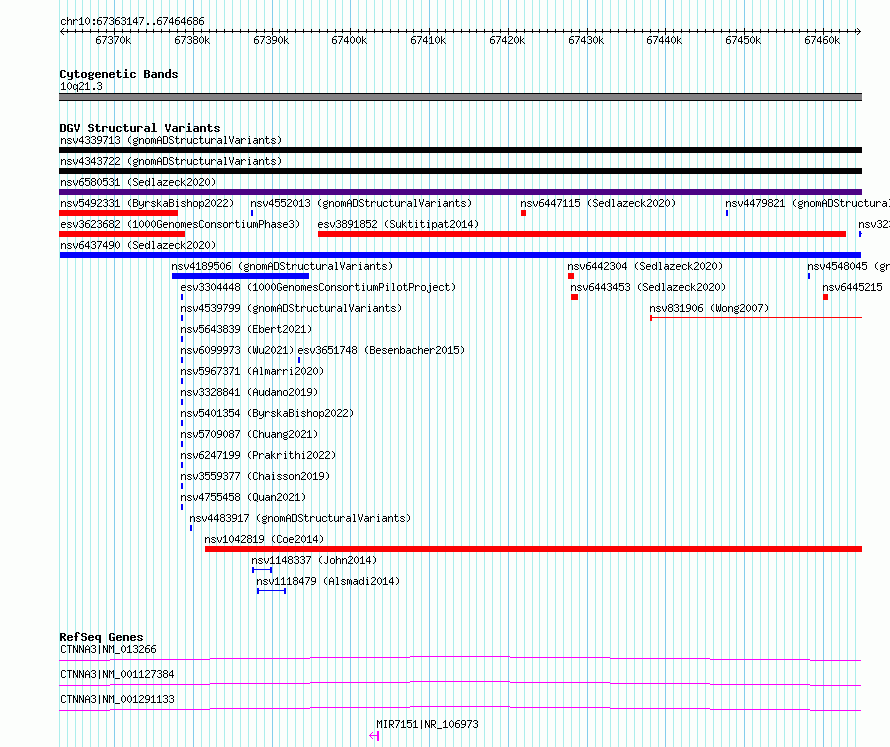
Task: Select nsv6099973 Wu2021 variant label
Action: [x=237, y=350]
